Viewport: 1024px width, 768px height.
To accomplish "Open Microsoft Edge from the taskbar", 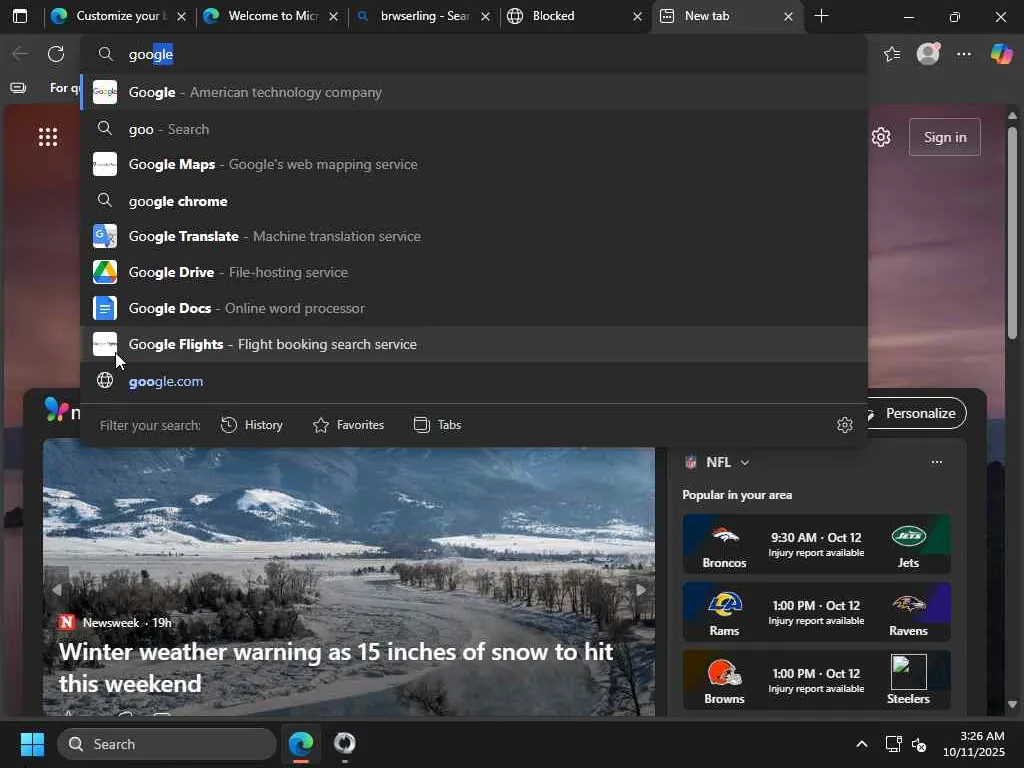I will click(x=301, y=744).
